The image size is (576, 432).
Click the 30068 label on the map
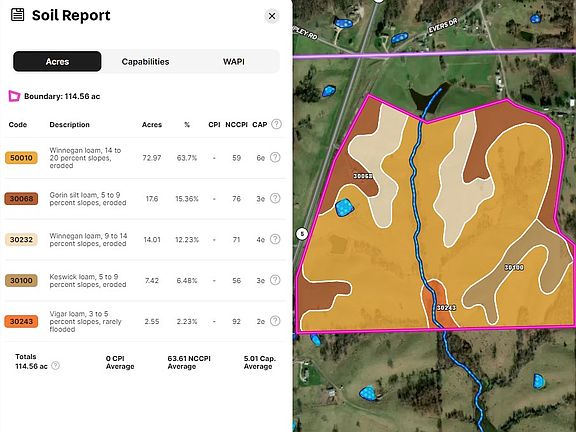click(x=363, y=176)
